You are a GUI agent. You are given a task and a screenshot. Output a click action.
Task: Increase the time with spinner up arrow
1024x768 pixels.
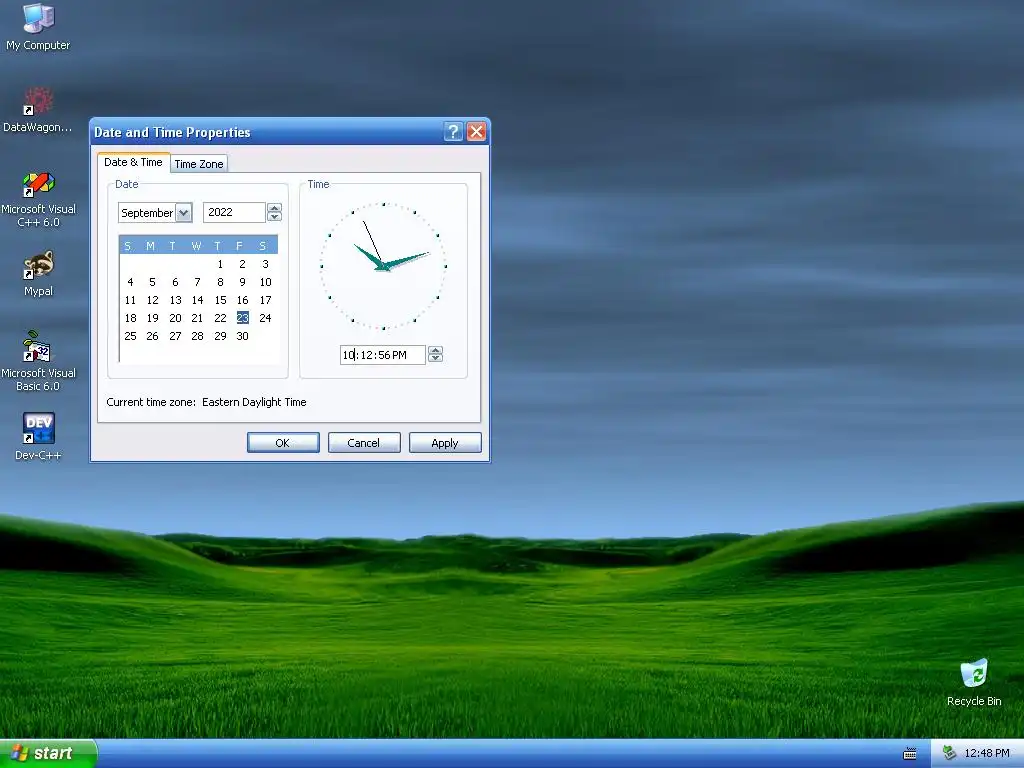coord(436,350)
